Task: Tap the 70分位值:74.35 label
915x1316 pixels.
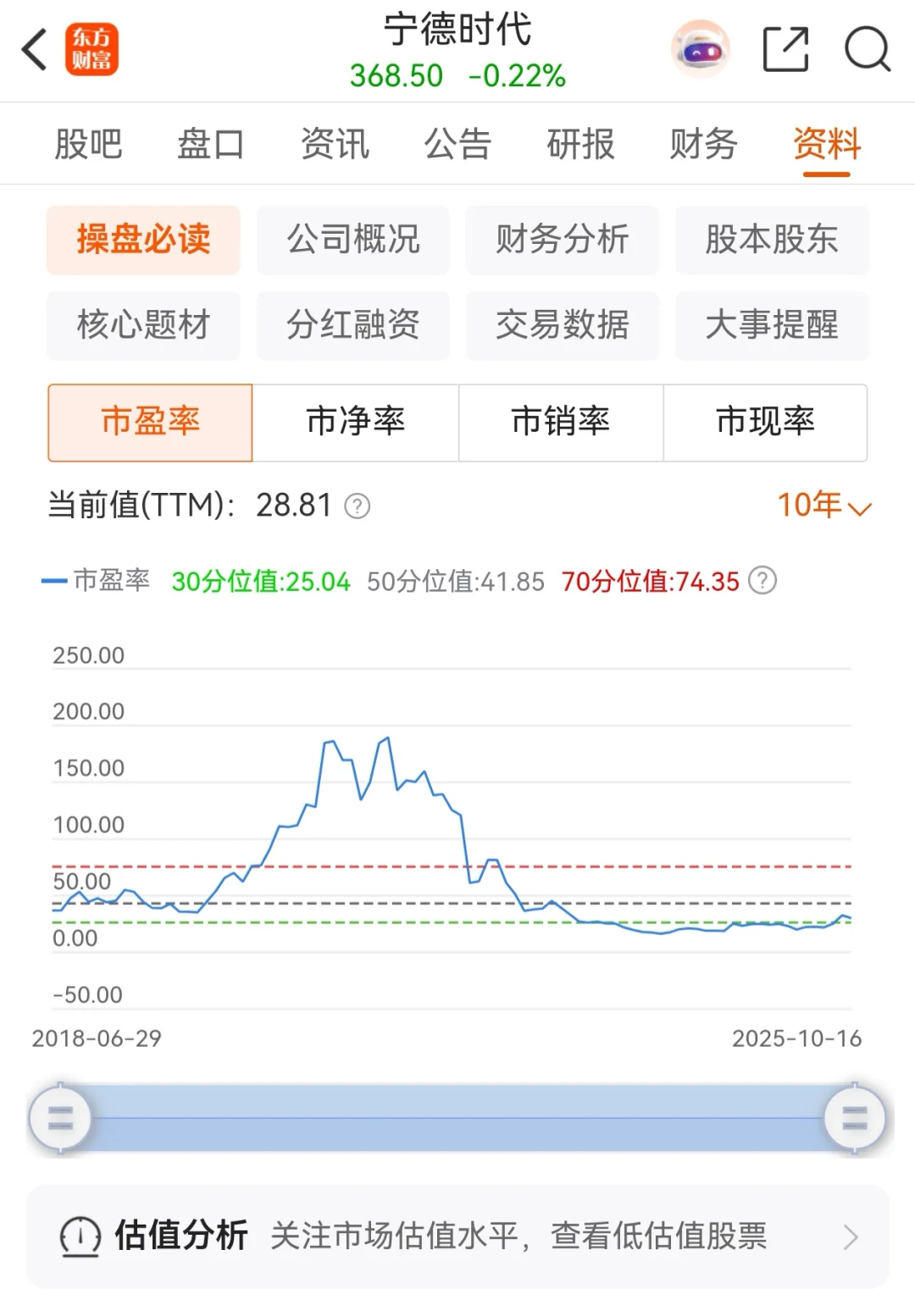Action: 651,582
